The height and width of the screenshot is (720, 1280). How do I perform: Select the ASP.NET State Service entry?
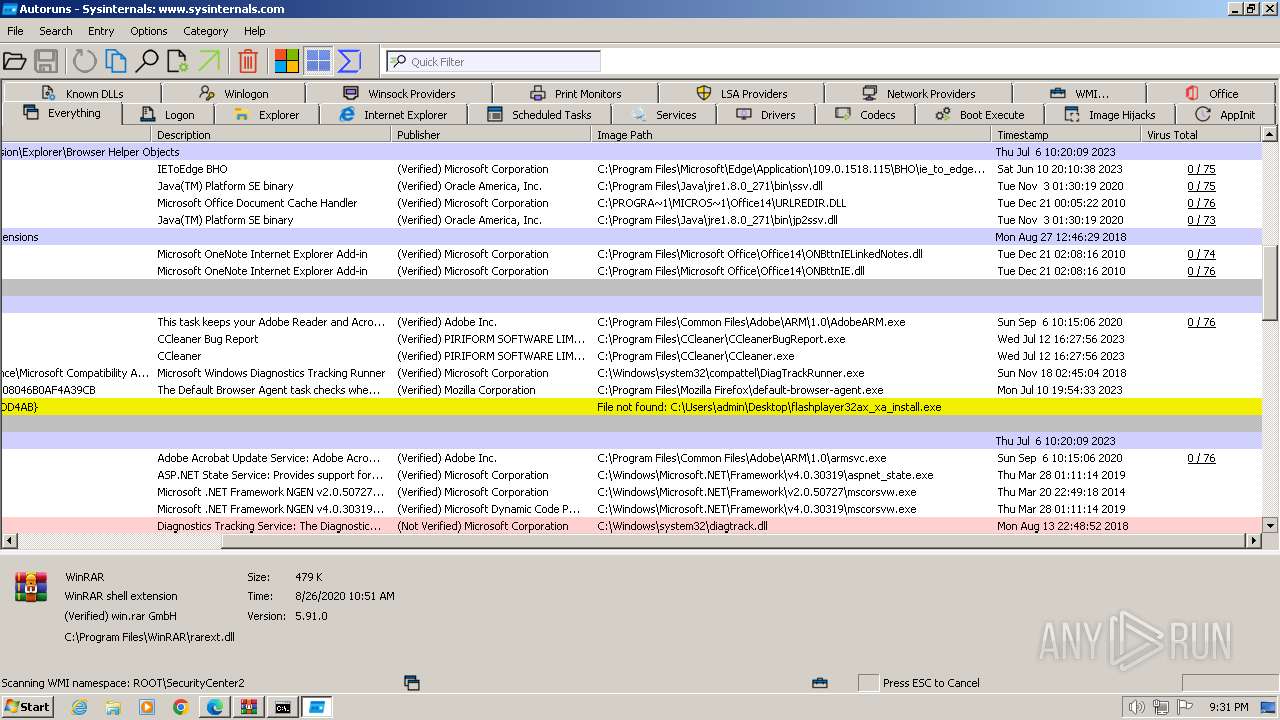pyautogui.click(x=632, y=475)
